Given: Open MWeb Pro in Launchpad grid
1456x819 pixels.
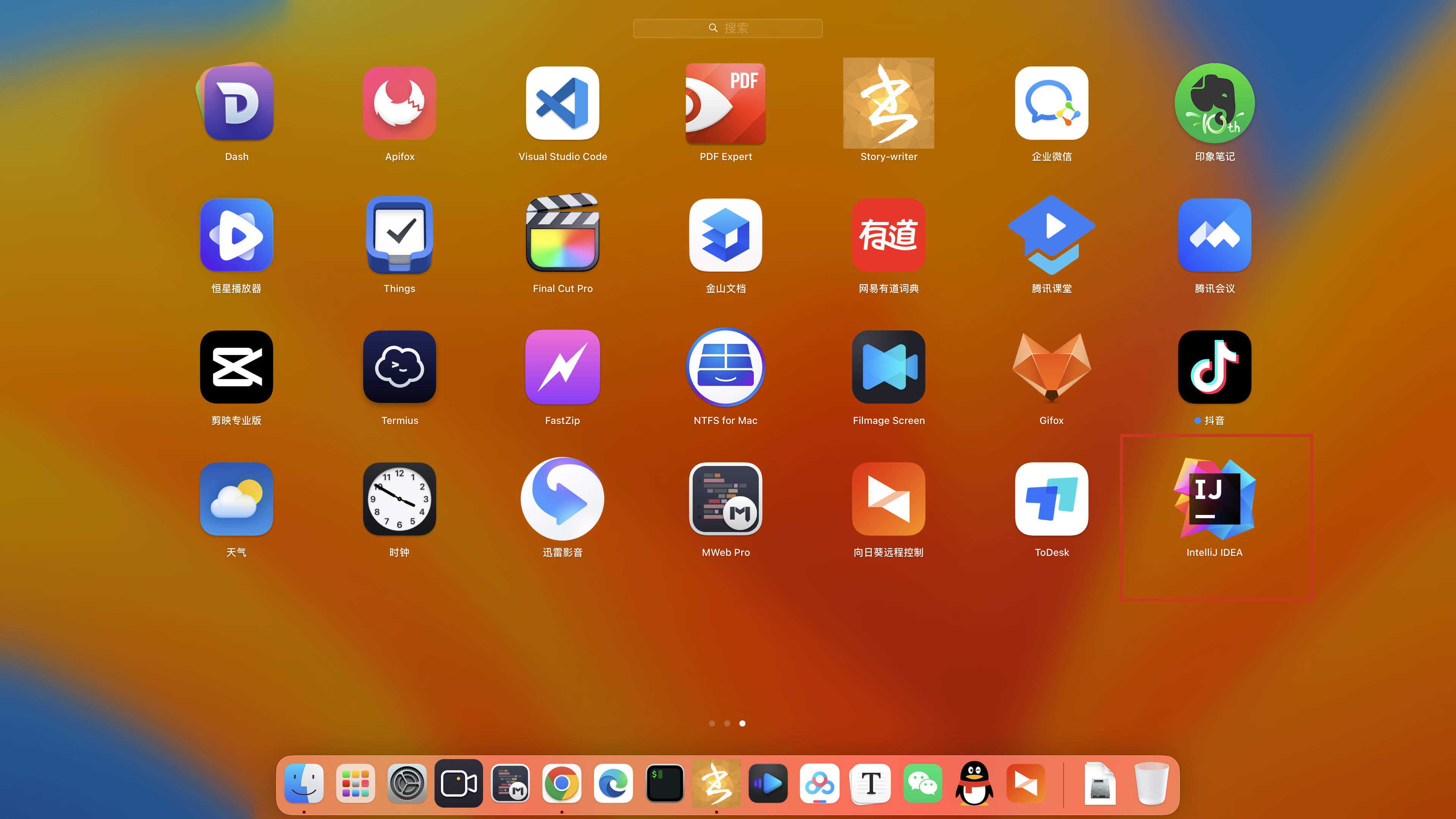Looking at the screenshot, I should (726, 499).
